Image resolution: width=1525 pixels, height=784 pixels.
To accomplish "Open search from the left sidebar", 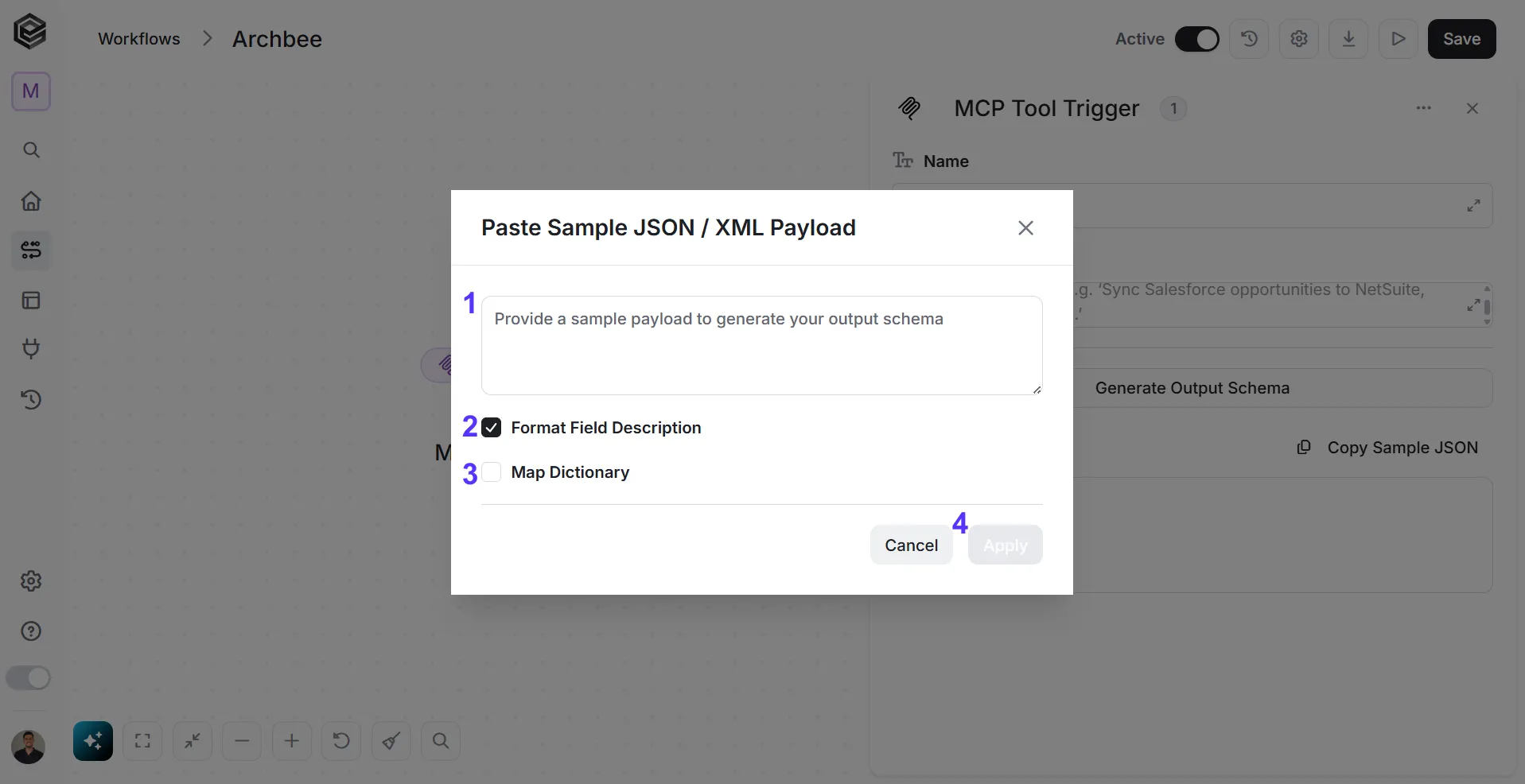I will point(31,150).
